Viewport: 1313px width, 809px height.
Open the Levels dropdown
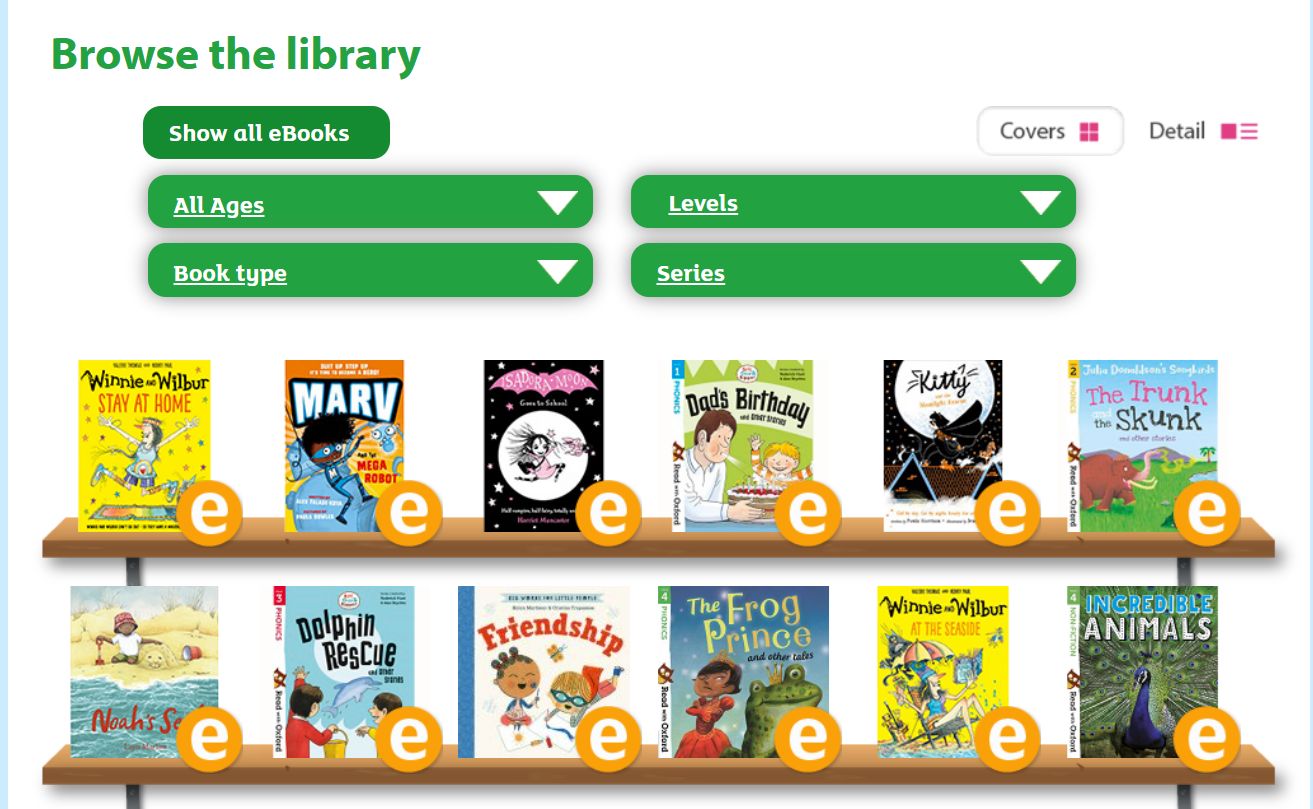coord(853,203)
